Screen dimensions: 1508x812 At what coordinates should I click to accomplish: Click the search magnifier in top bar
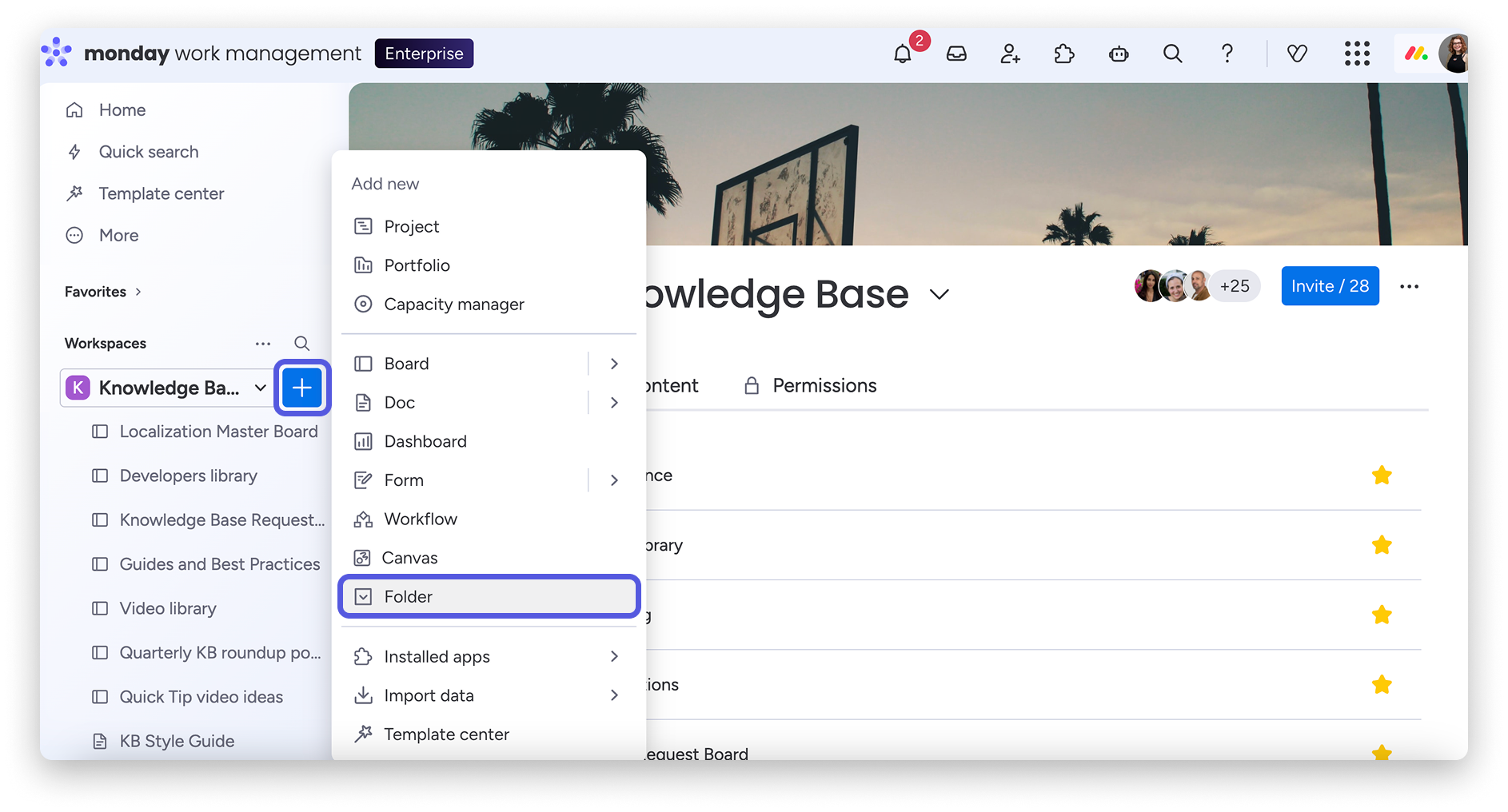point(1173,54)
